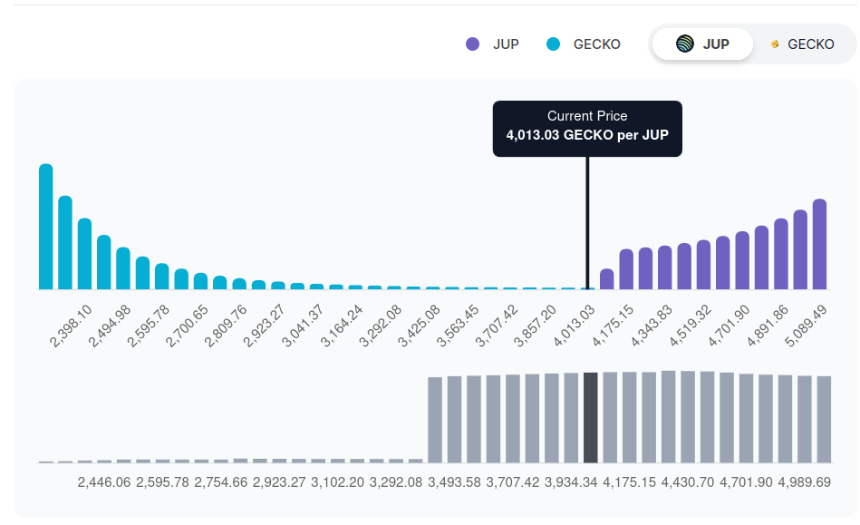Switch price base to GECKO toggle
The image size is (860, 525).
tap(803, 44)
